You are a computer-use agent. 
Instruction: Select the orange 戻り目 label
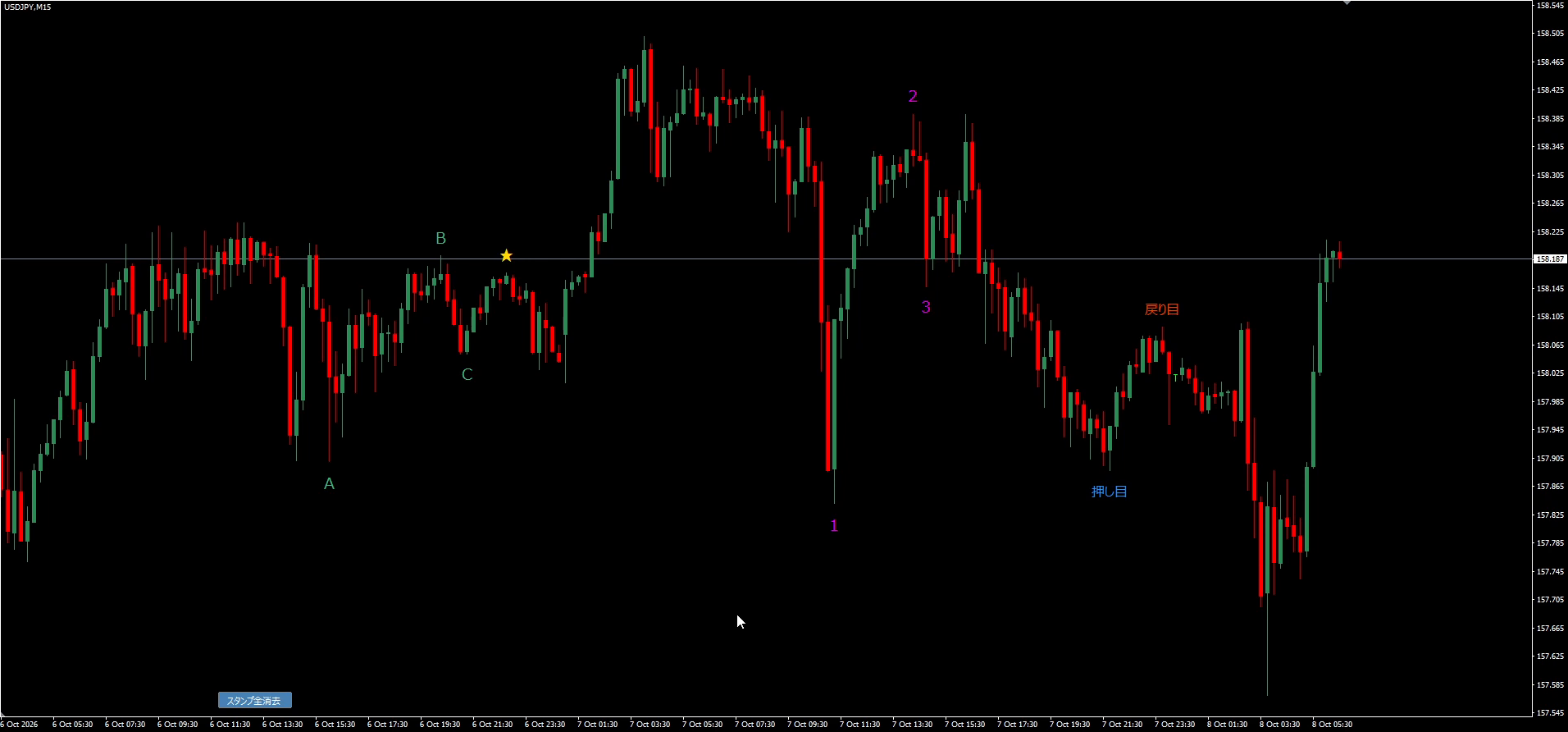click(x=1162, y=309)
